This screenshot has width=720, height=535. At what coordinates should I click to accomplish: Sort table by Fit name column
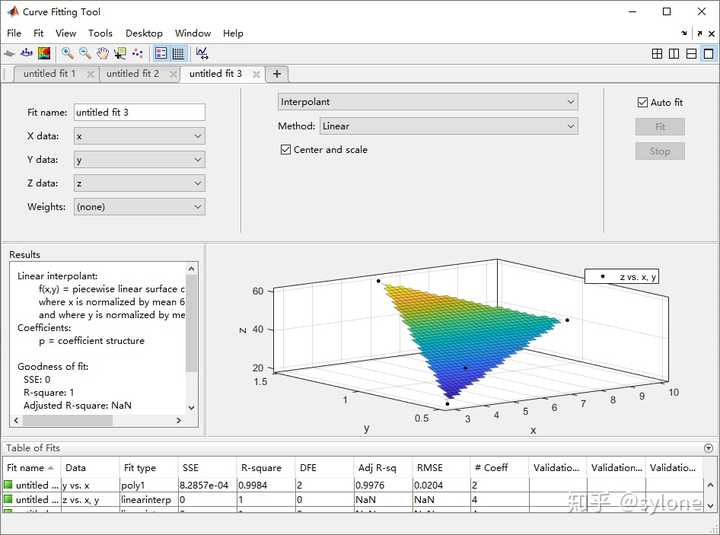coord(31,467)
